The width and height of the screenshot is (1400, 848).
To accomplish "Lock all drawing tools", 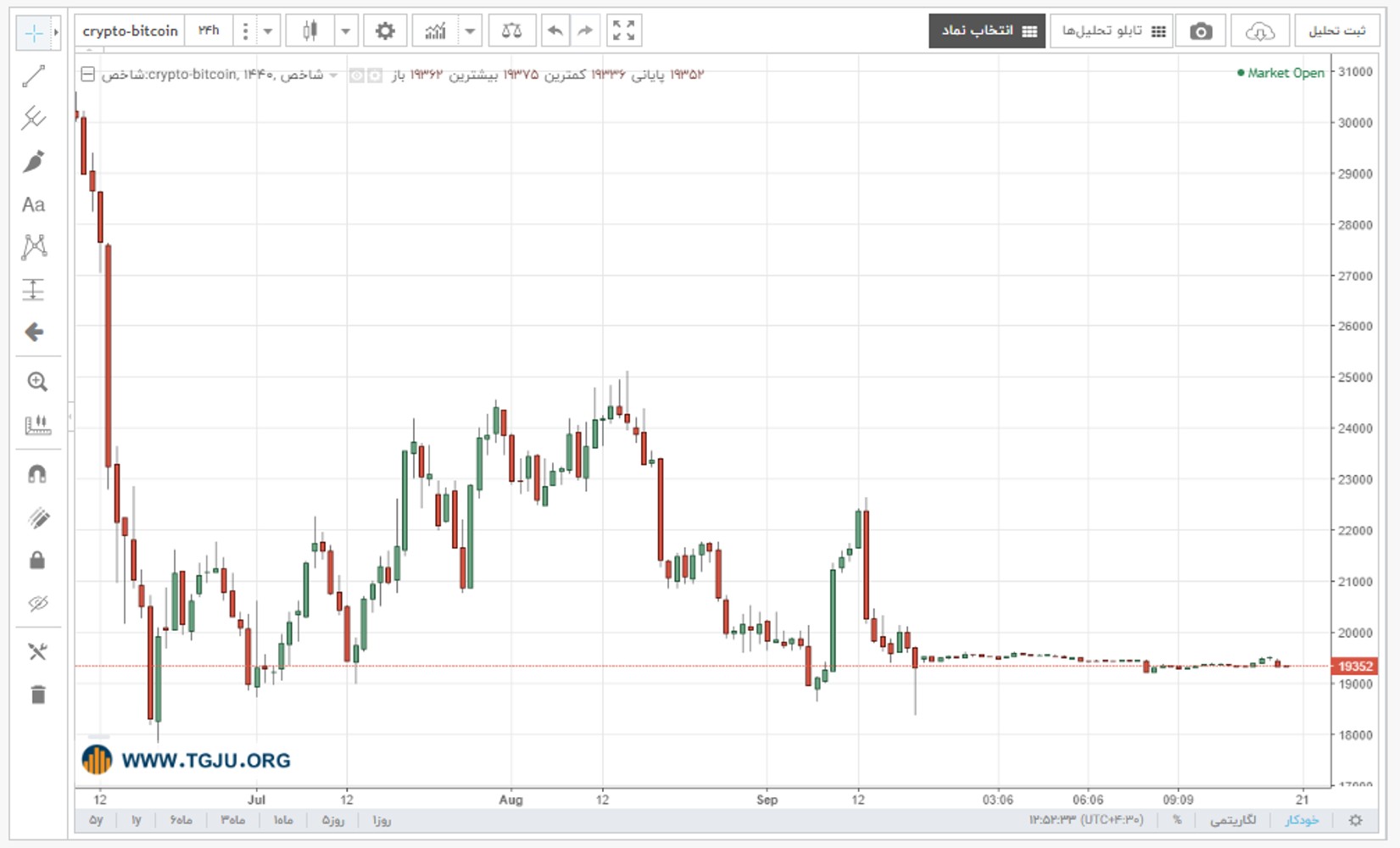I will pos(37,561).
